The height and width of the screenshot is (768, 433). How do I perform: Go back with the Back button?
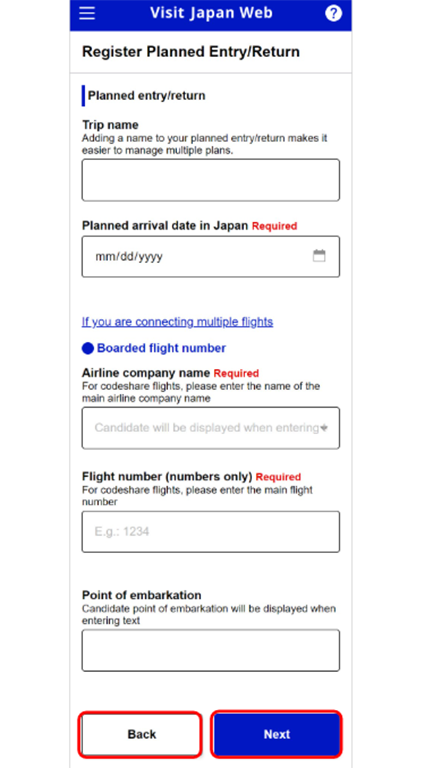coord(141,734)
